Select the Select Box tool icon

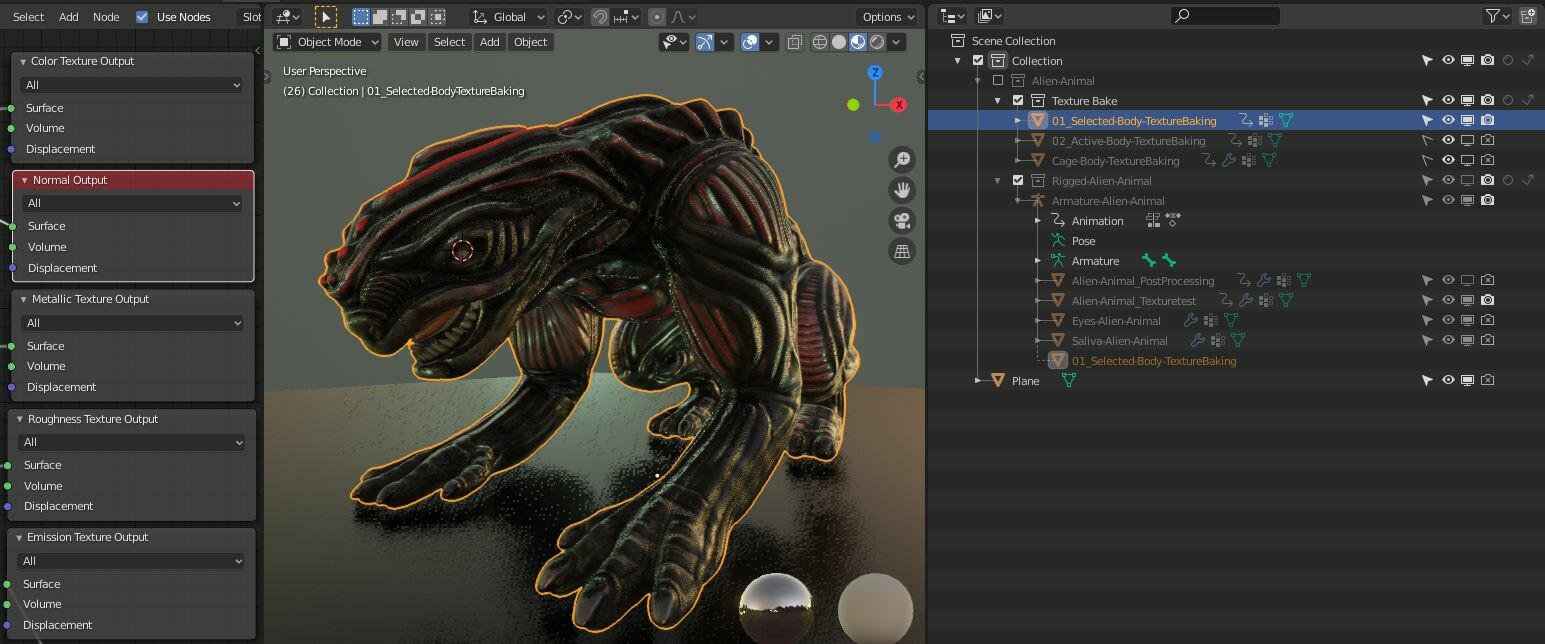pos(326,17)
